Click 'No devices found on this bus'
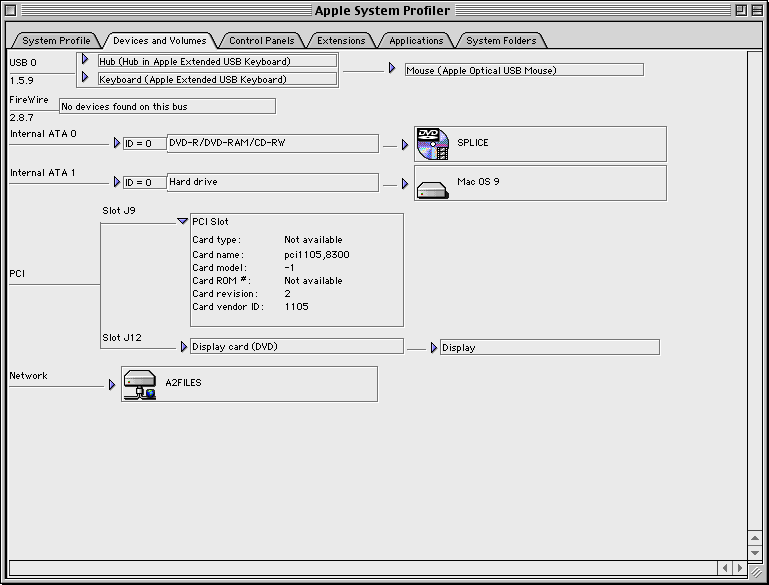Screen dimensions: 769x585 167,106
